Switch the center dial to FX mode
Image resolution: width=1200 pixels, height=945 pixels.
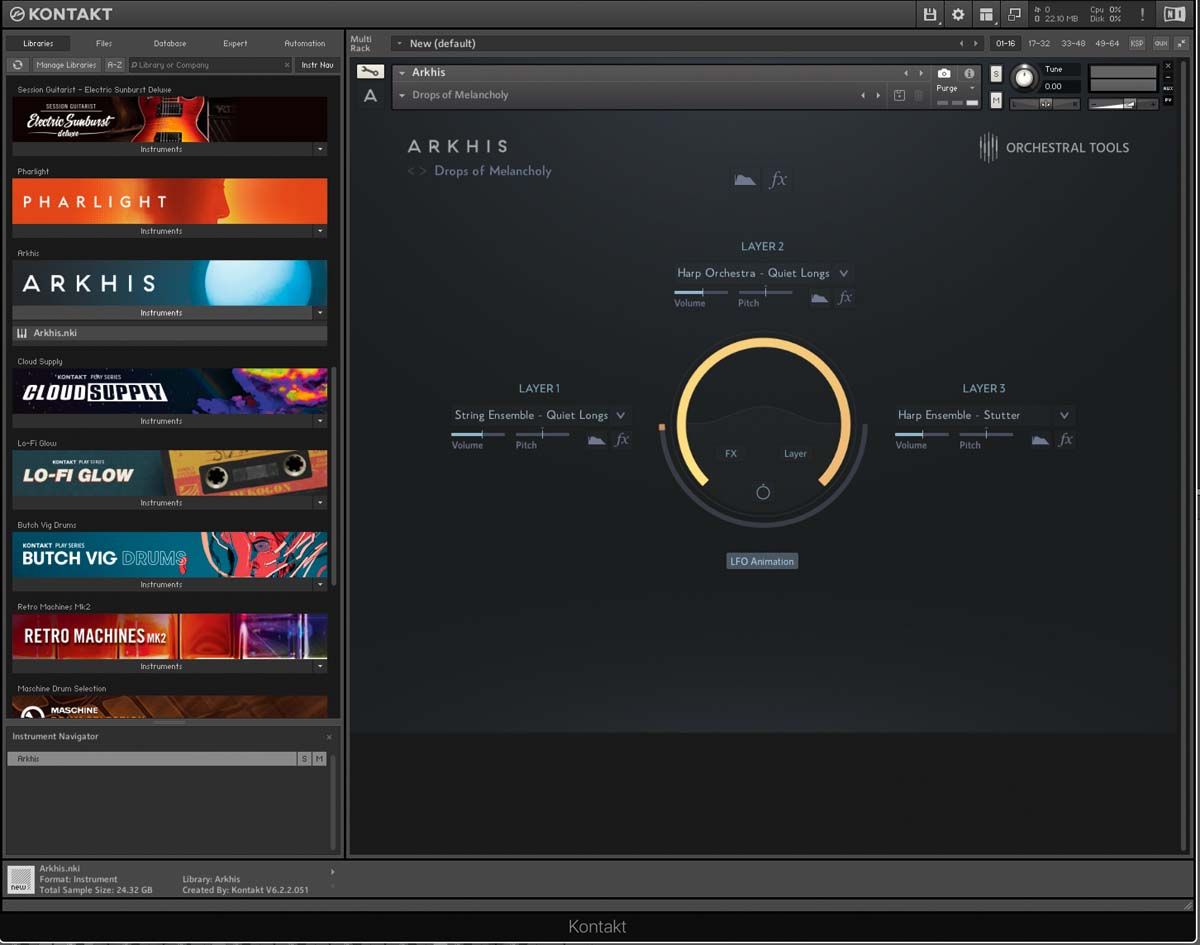coord(730,453)
